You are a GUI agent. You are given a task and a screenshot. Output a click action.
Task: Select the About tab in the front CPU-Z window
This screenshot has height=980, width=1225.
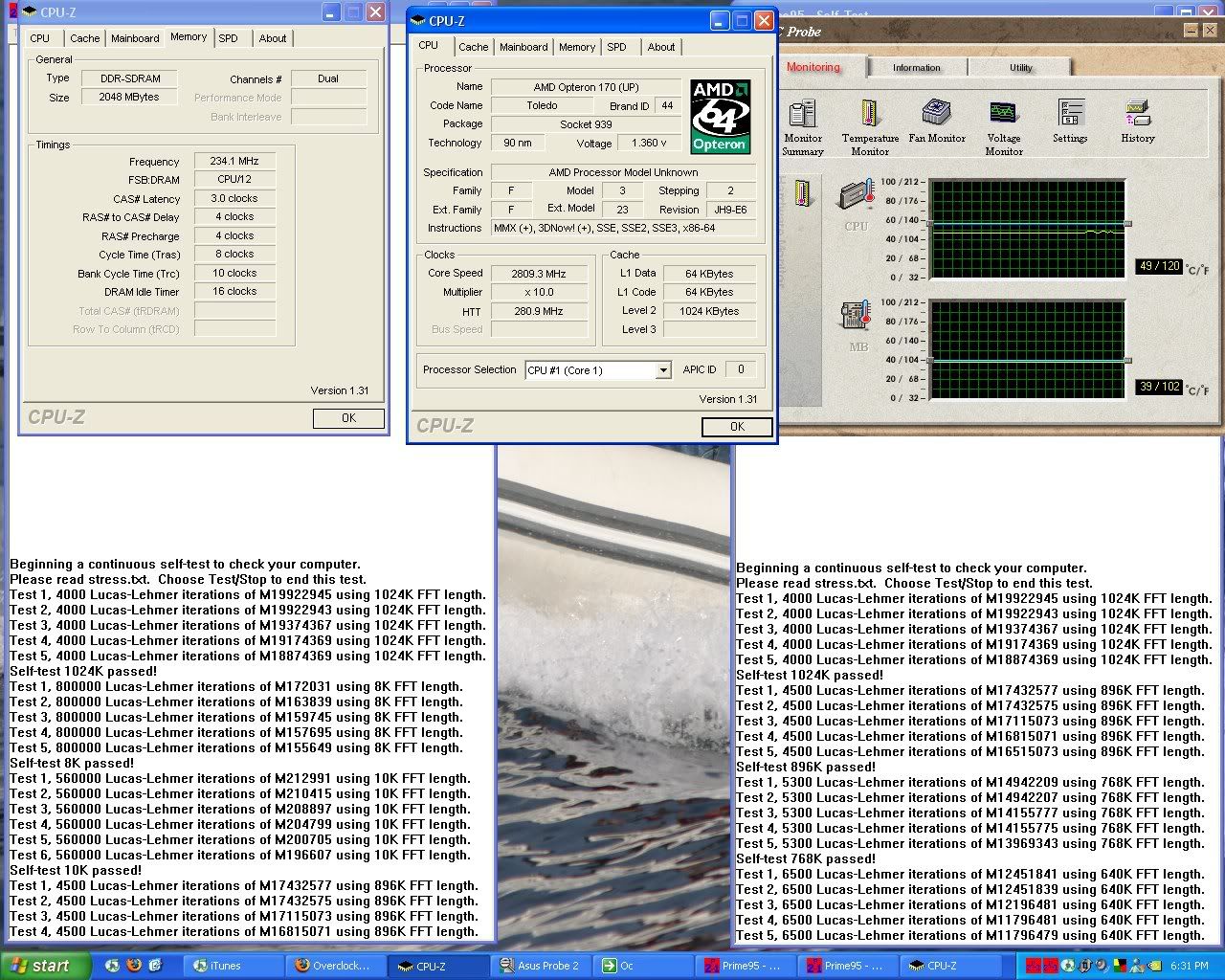(660, 47)
